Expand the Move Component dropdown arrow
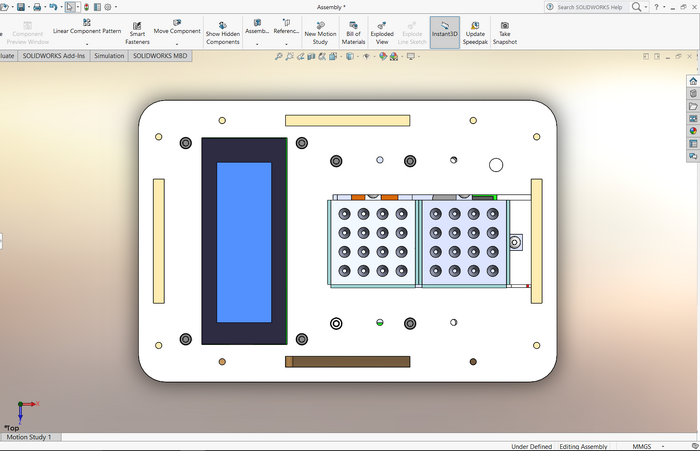This screenshot has width=700, height=451. click(x=177, y=43)
